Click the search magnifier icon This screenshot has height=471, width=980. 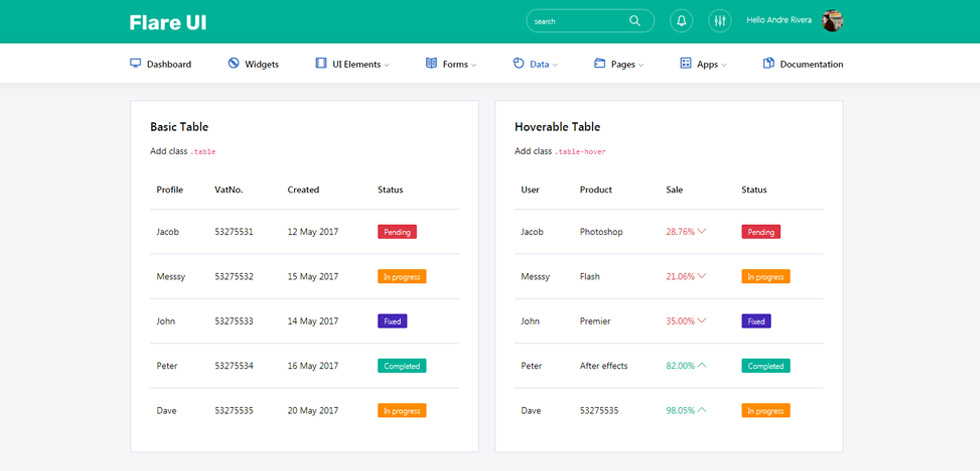point(634,21)
